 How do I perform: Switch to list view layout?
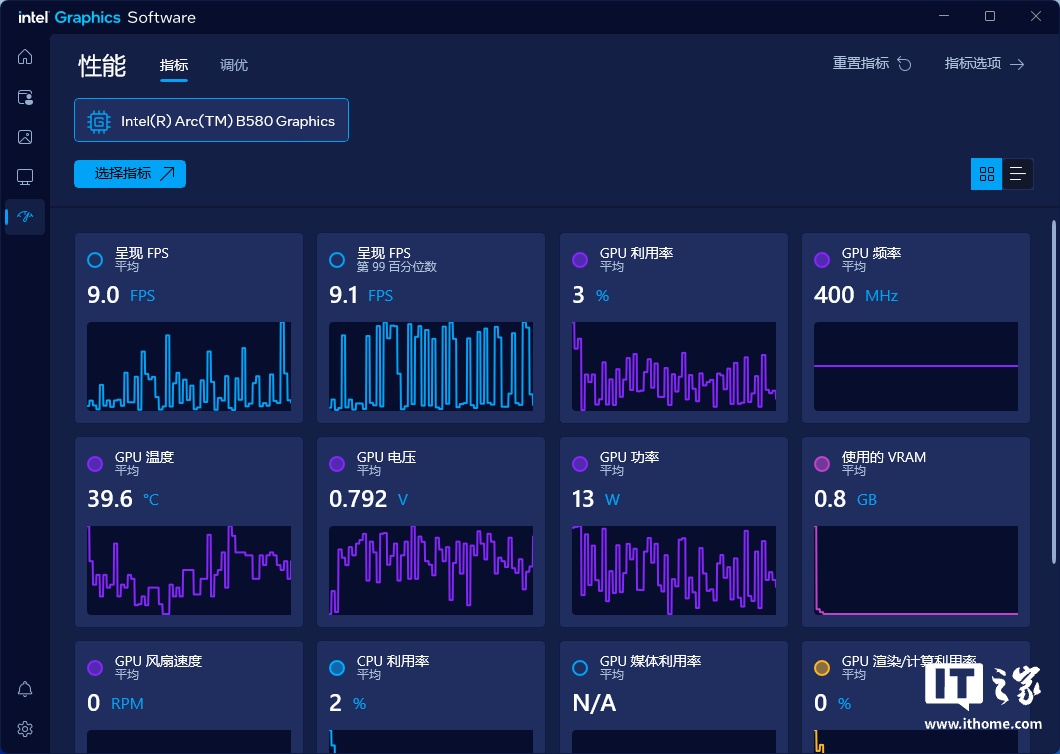click(1018, 174)
